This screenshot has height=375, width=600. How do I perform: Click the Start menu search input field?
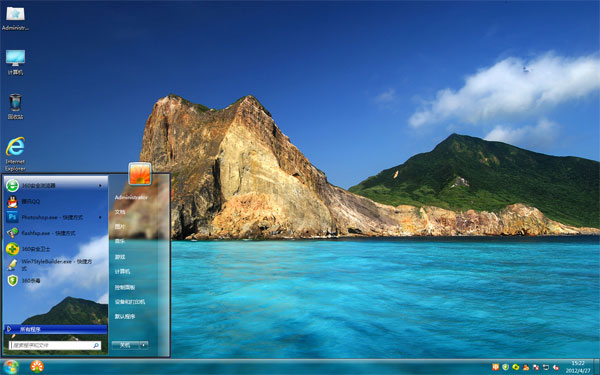coord(55,345)
